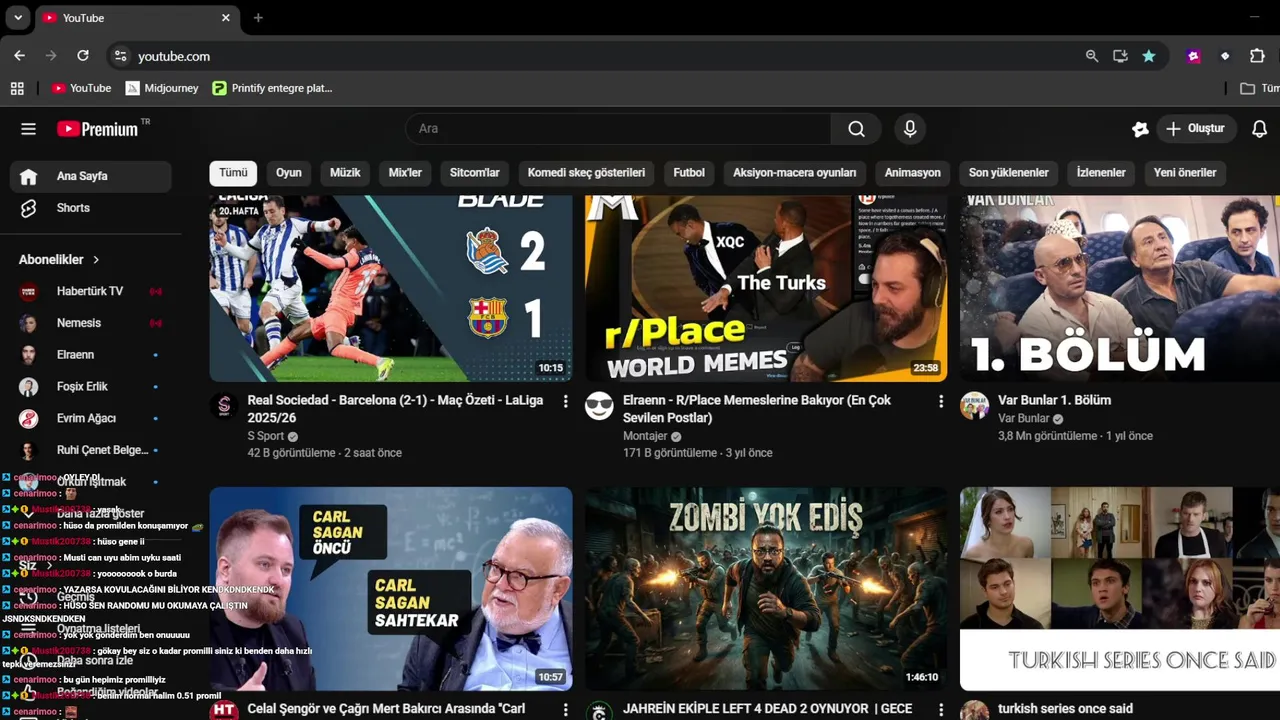The height and width of the screenshot is (720, 1280).
Task: Select the İzlenenler chip
Action: [1101, 173]
